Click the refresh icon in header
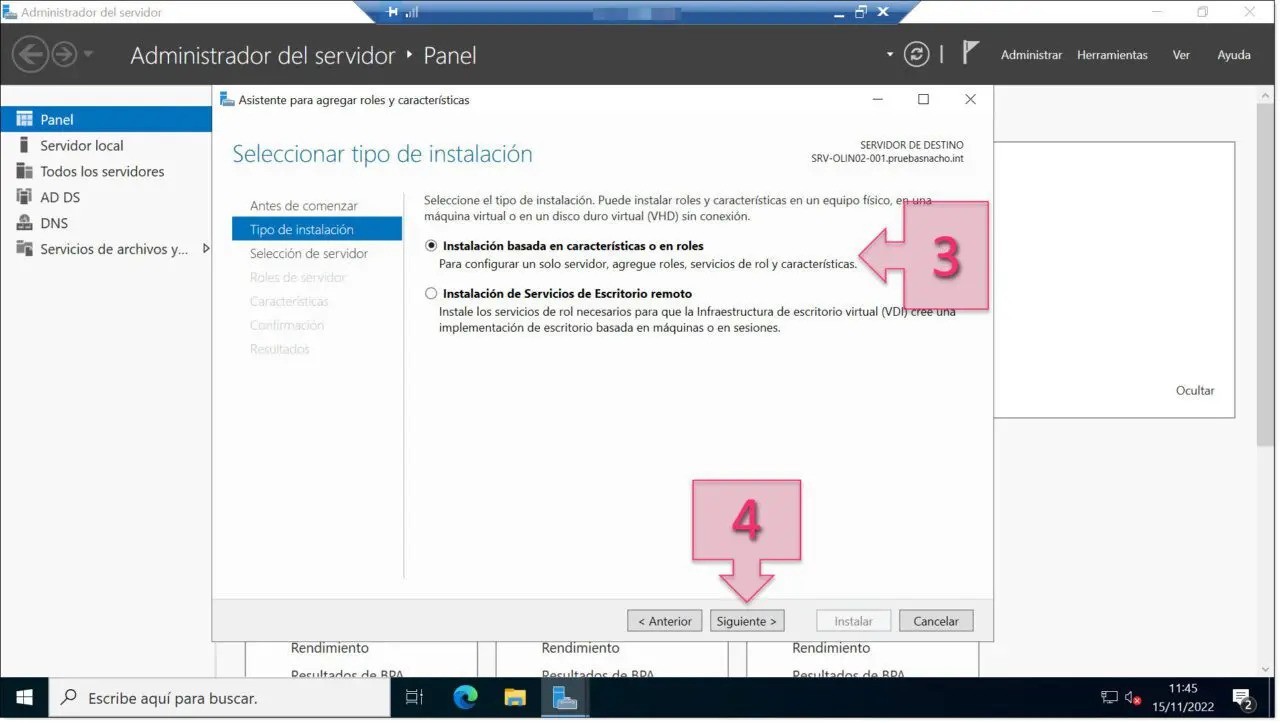The height and width of the screenshot is (723, 1280). pos(916,54)
